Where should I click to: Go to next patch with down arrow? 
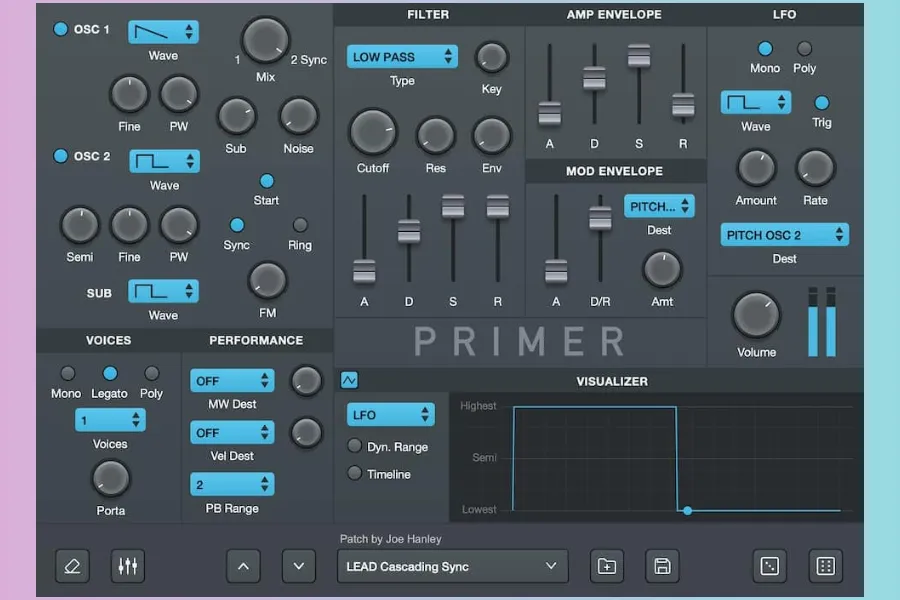(x=298, y=566)
